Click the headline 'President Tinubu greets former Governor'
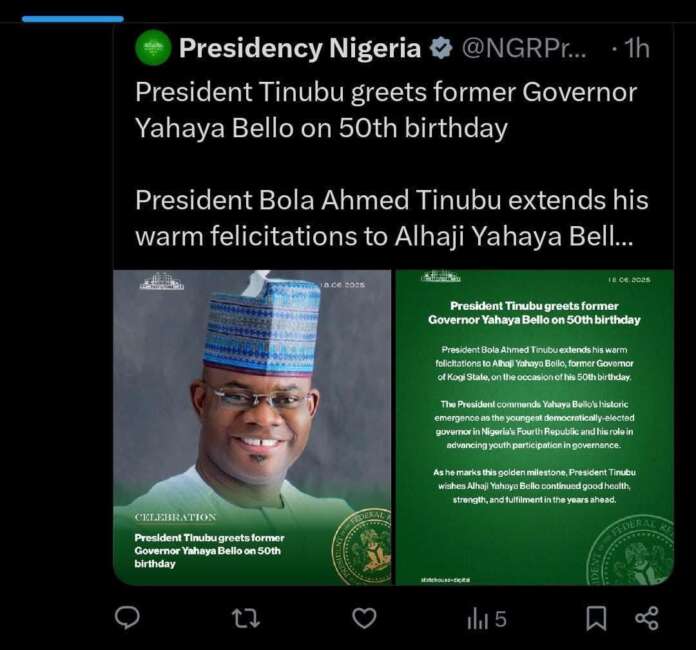 [385, 93]
